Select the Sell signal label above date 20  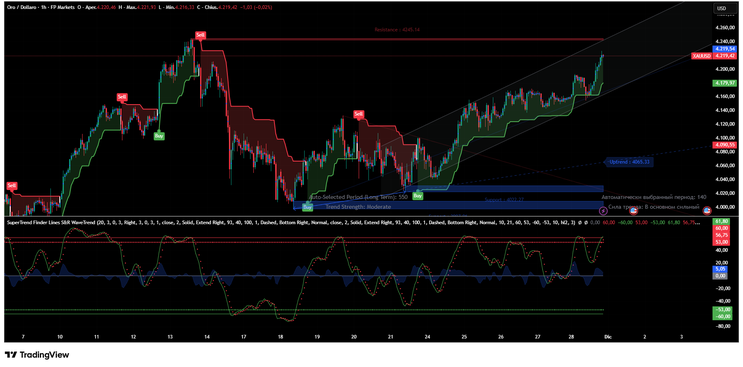[x=359, y=114]
